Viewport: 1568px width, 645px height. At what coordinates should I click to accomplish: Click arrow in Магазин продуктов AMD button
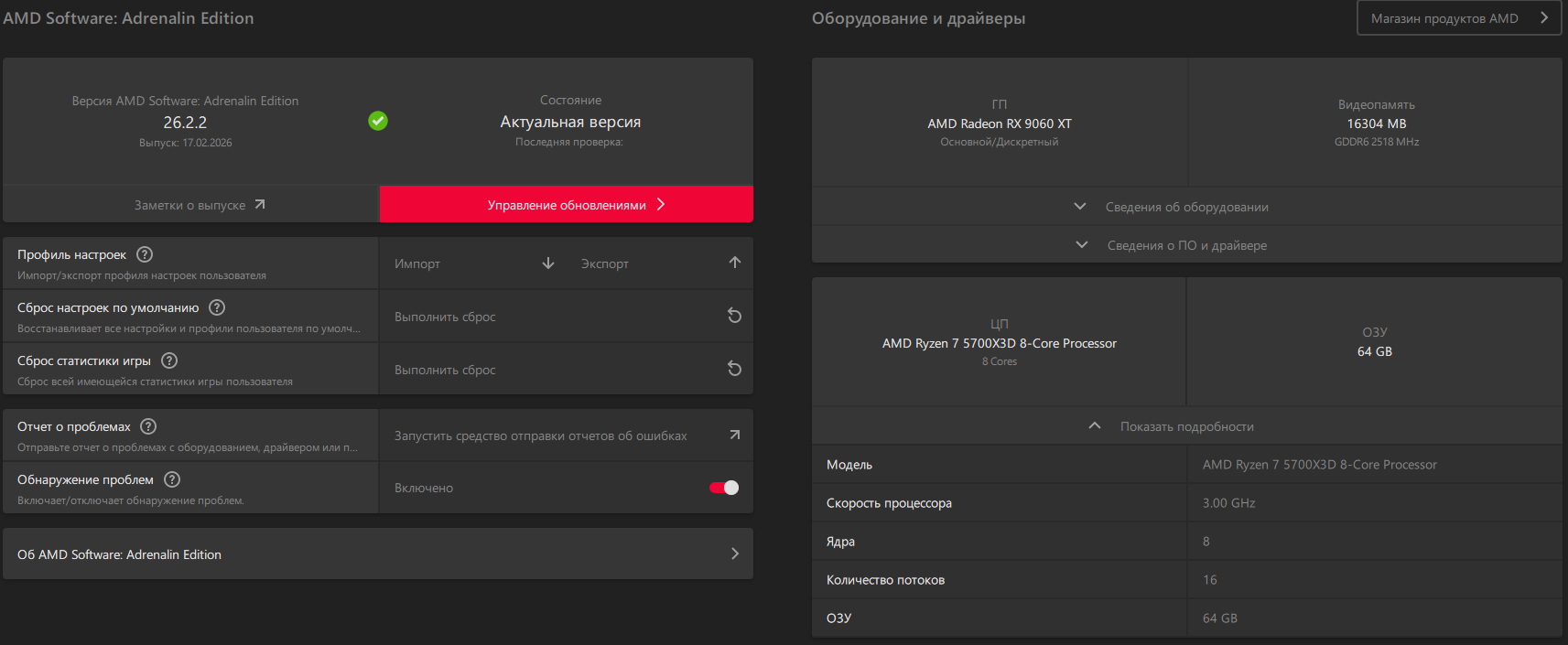[x=1544, y=17]
